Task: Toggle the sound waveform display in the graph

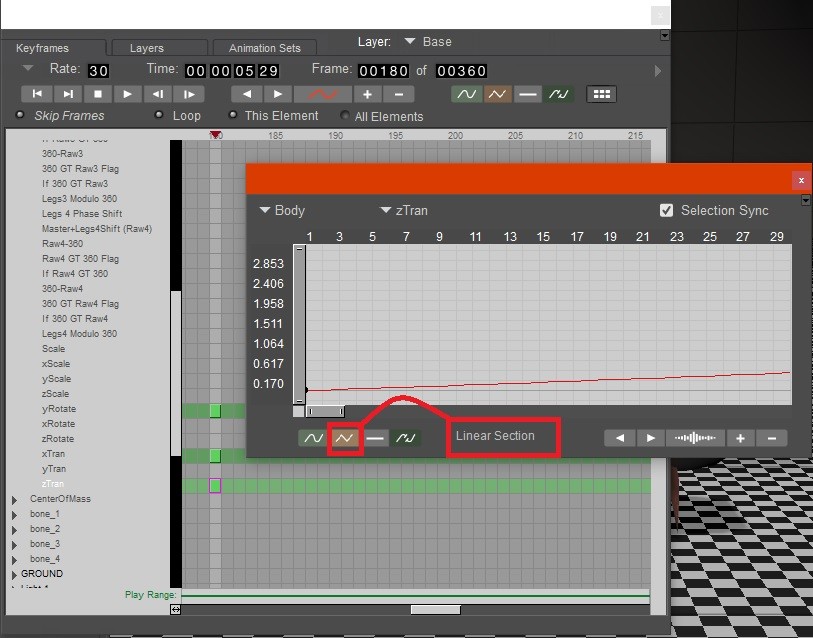Action: (694, 438)
